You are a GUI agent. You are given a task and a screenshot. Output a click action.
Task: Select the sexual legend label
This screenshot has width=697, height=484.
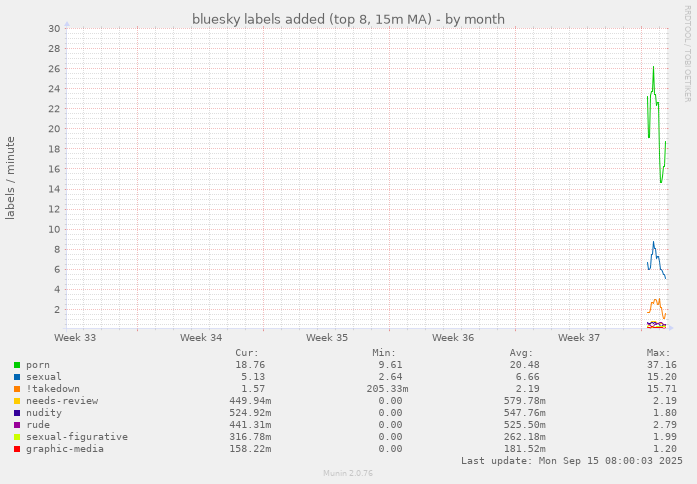(x=44, y=377)
